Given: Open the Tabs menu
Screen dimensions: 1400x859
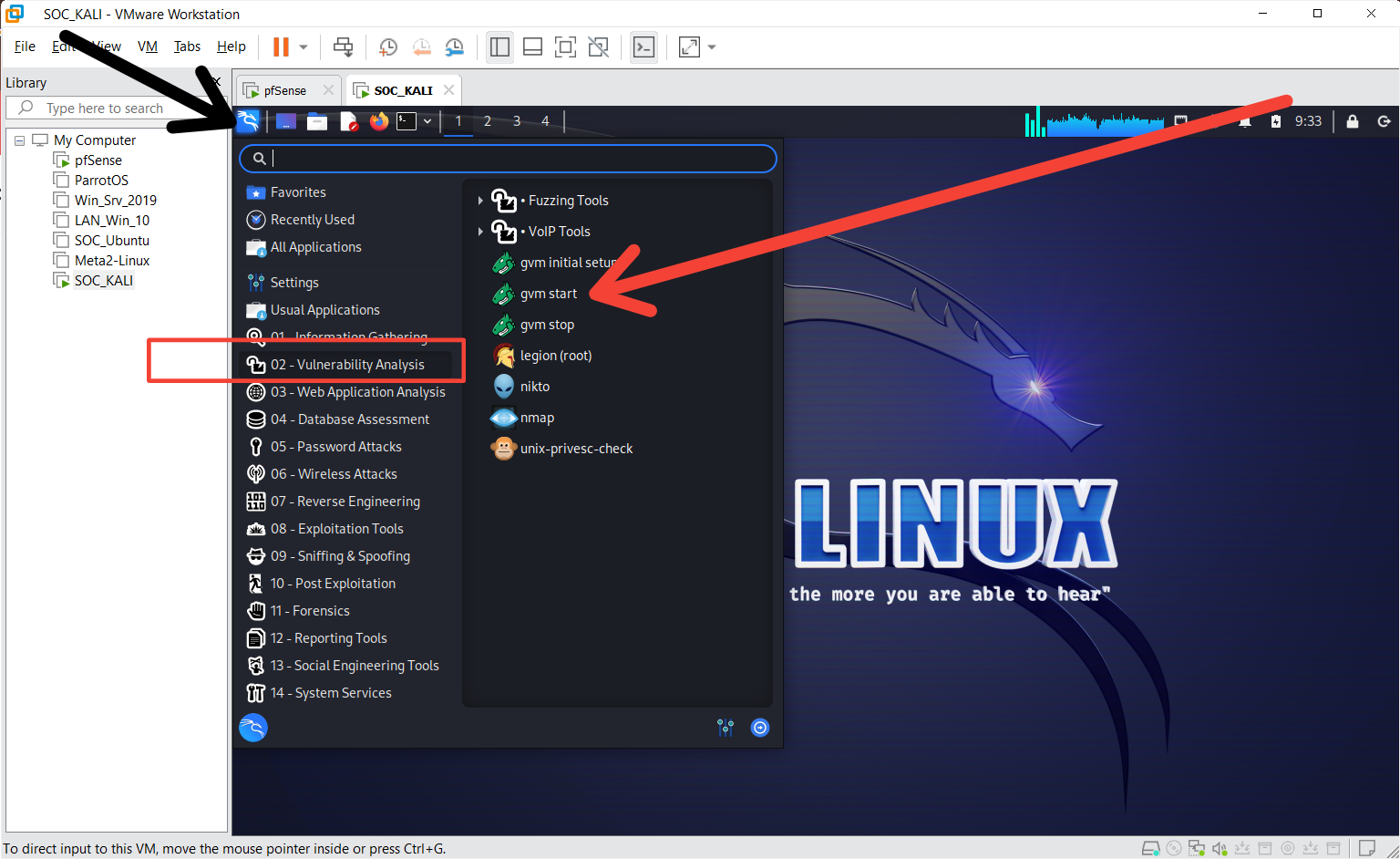Looking at the screenshot, I should [187, 47].
